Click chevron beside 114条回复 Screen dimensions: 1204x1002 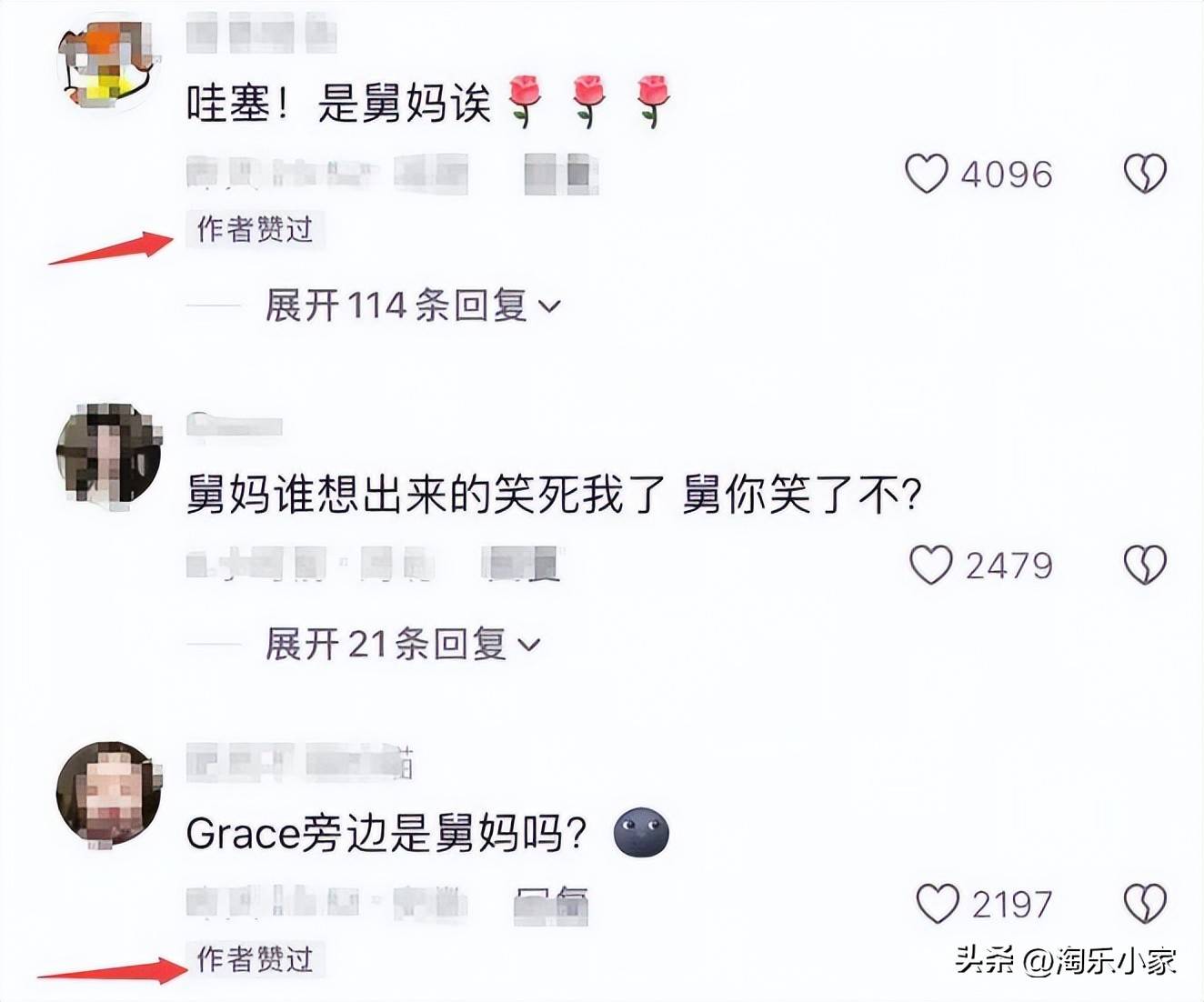pyautogui.click(x=549, y=307)
